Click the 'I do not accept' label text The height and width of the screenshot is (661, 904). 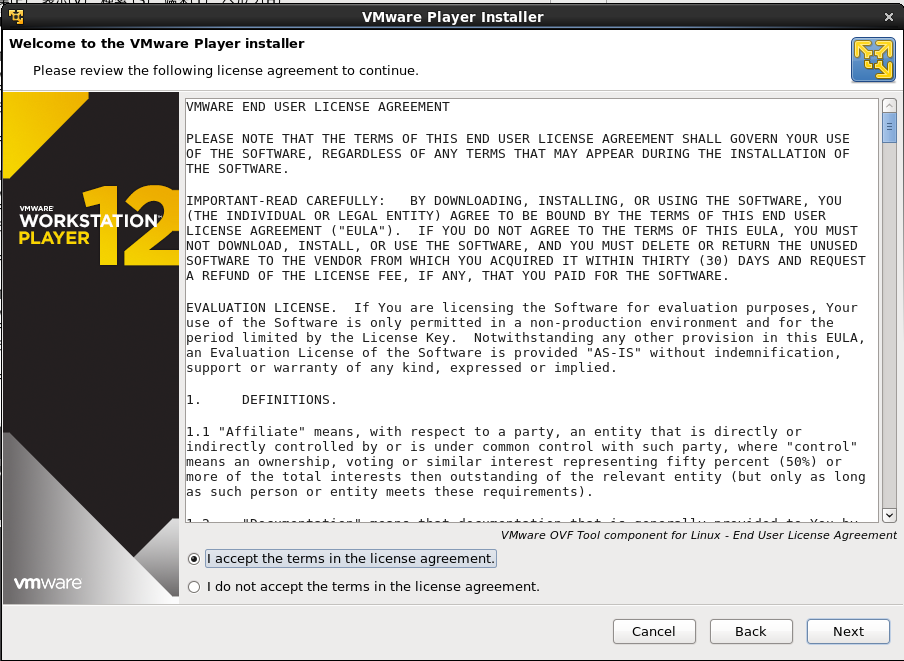(x=373, y=587)
